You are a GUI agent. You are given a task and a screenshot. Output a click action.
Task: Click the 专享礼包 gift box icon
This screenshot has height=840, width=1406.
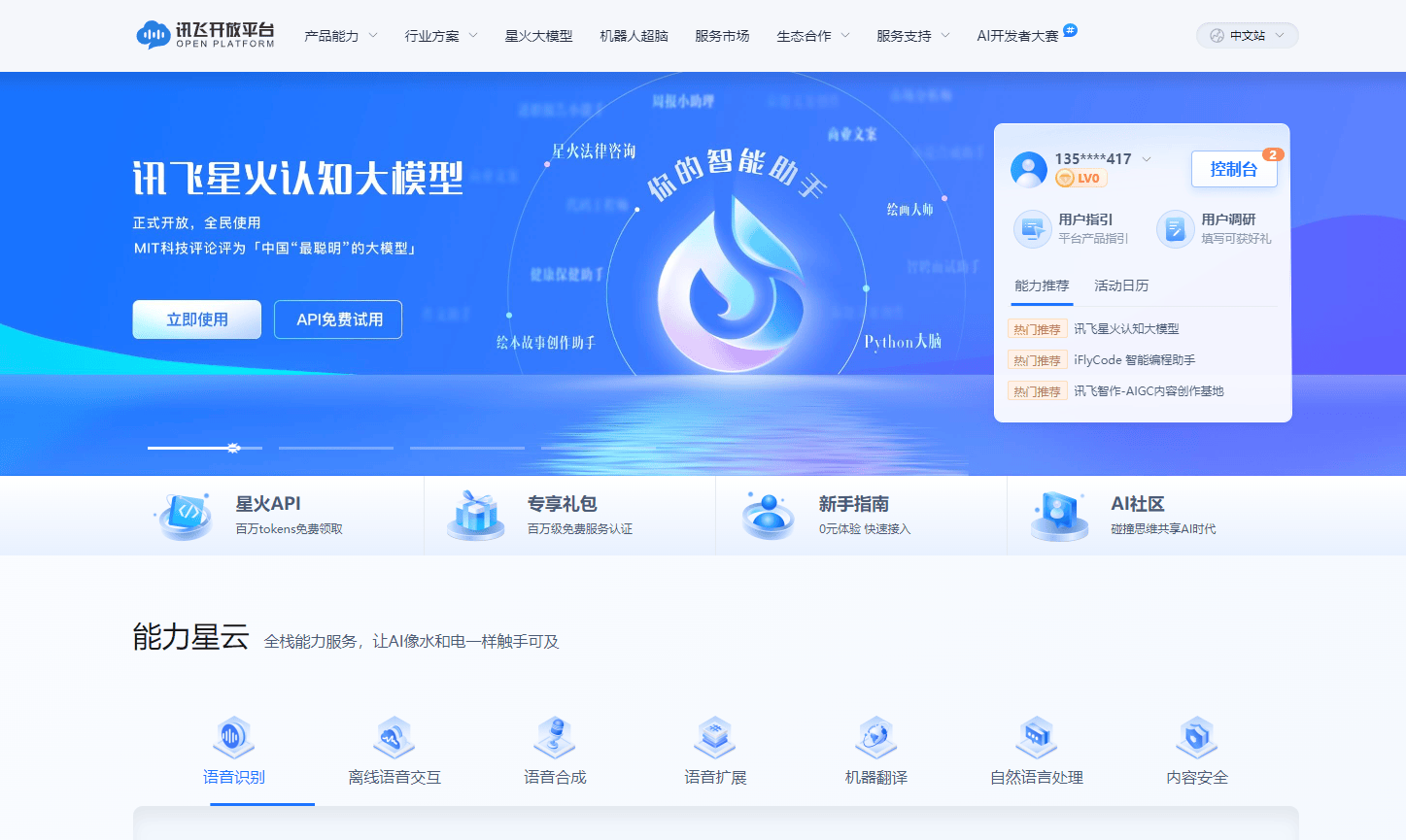[475, 516]
